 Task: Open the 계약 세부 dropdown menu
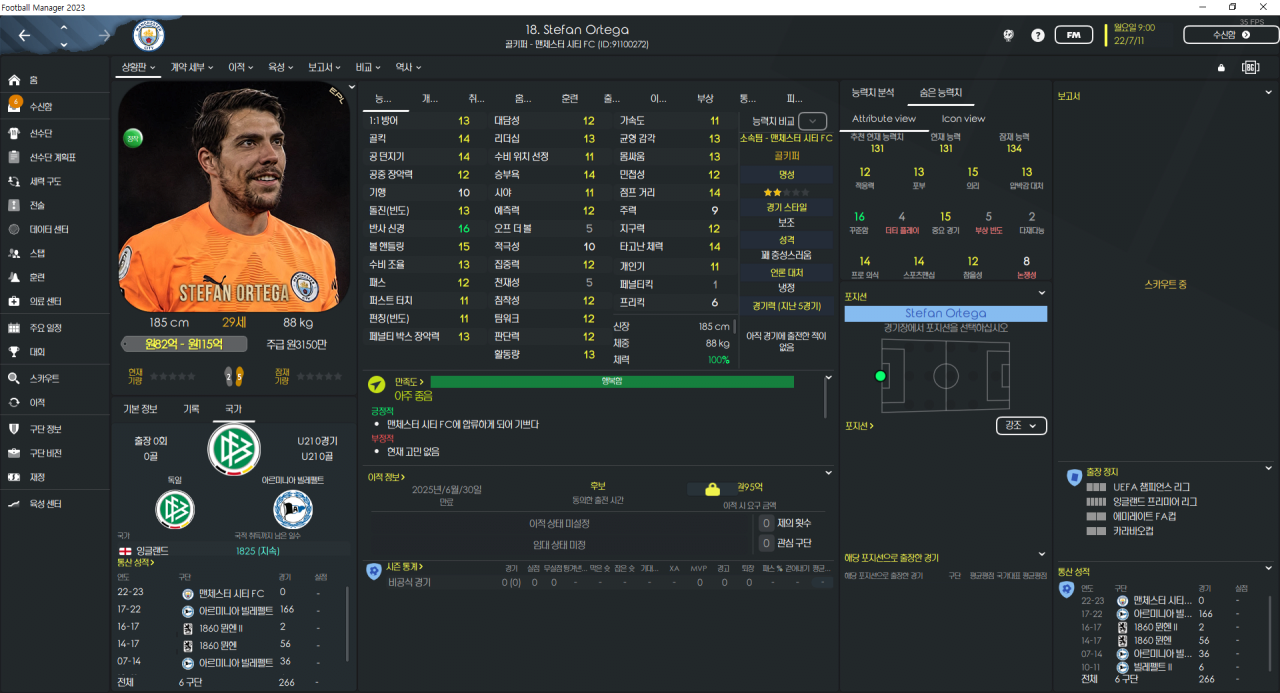(191, 67)
